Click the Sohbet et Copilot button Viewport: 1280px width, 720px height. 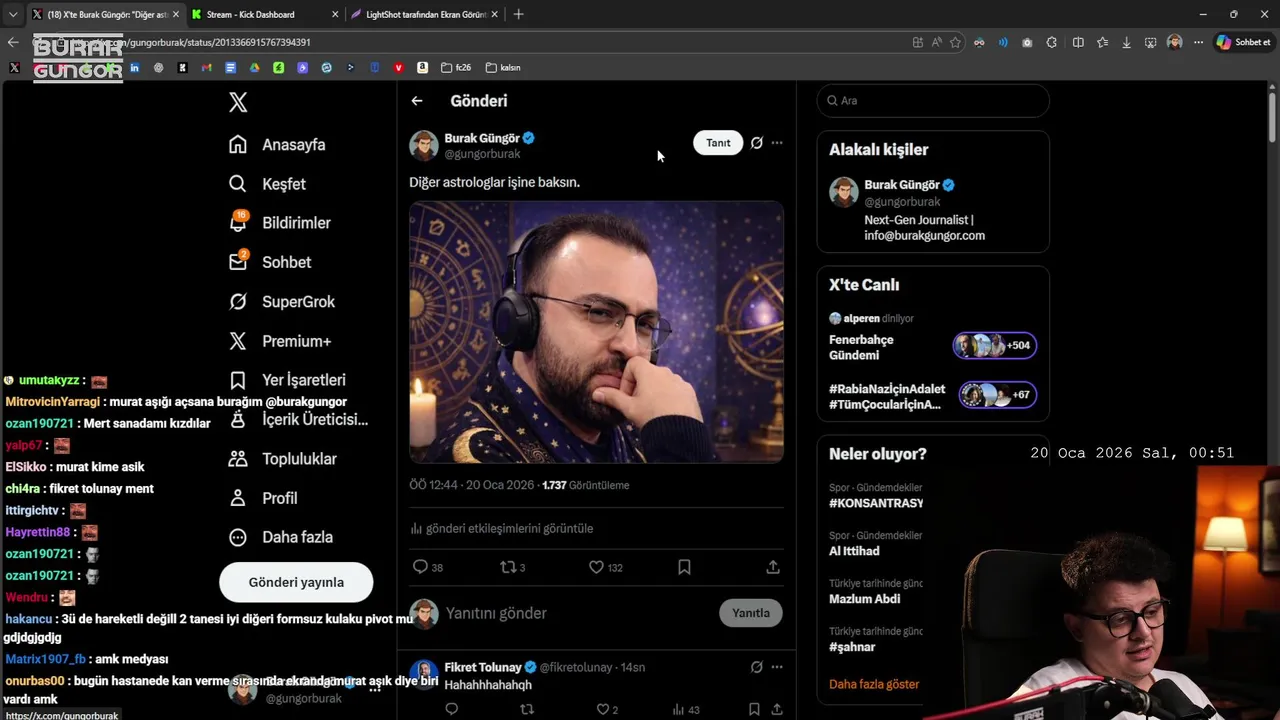point(1244,42)
